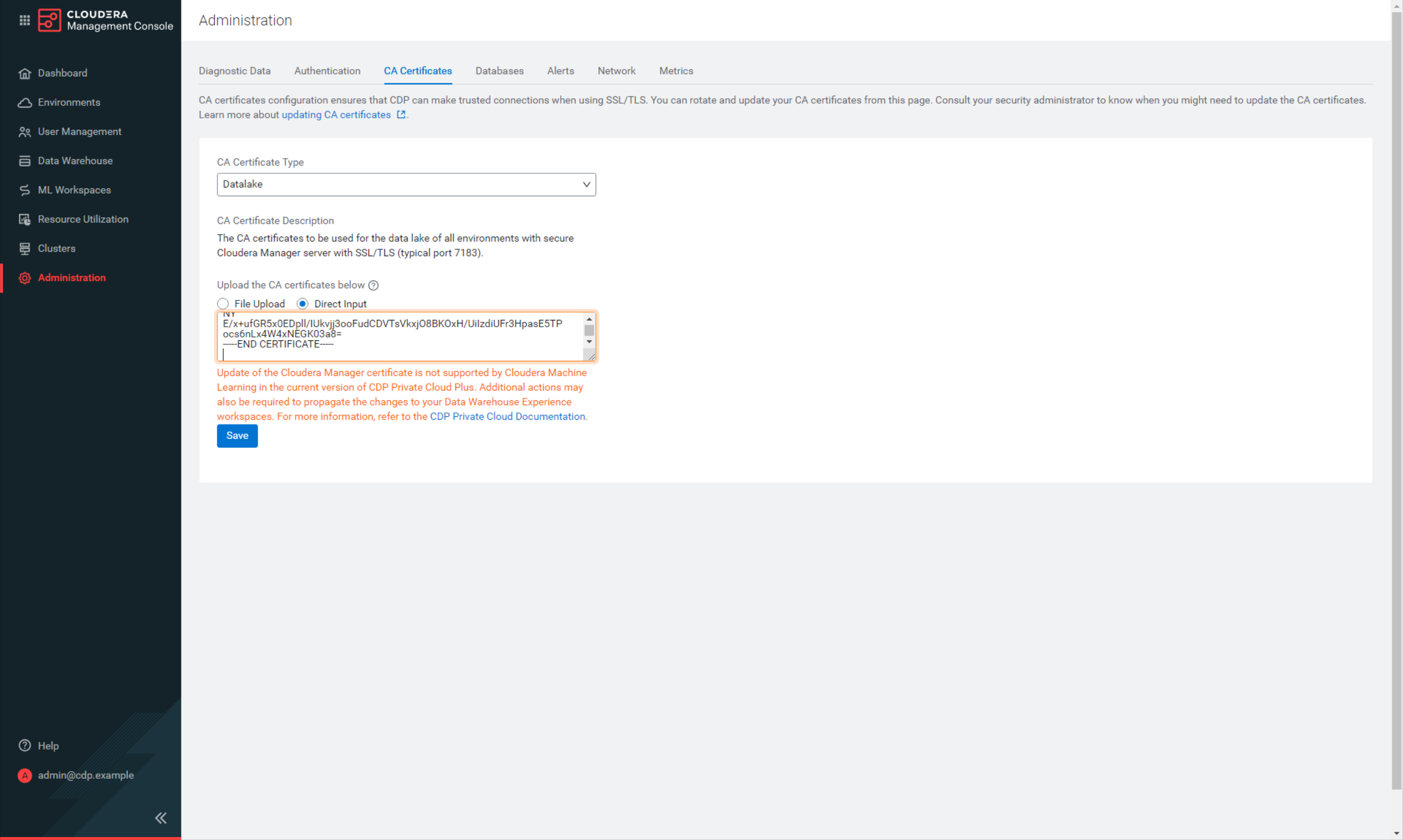Screen dimensions: 1403x840
Task: Click the Save button
Action: click(237, 436)
